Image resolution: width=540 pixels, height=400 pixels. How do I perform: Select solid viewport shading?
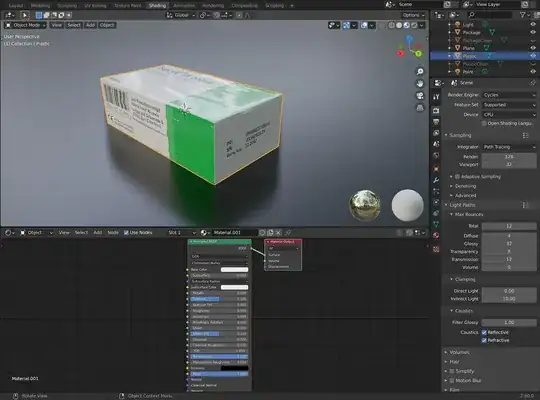[399, 25]
